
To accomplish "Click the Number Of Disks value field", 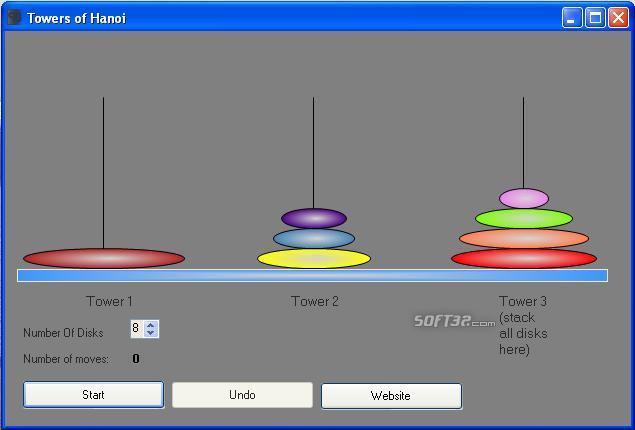I will [x=137, y=328].
